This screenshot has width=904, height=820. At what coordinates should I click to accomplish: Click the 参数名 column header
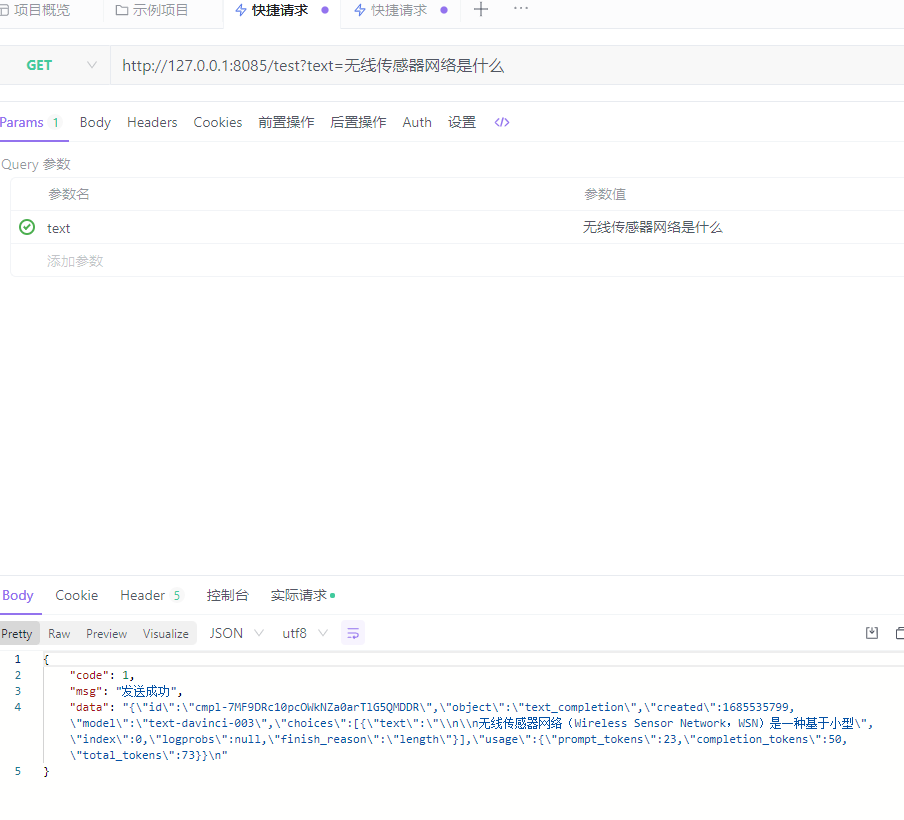click(69, 194)
